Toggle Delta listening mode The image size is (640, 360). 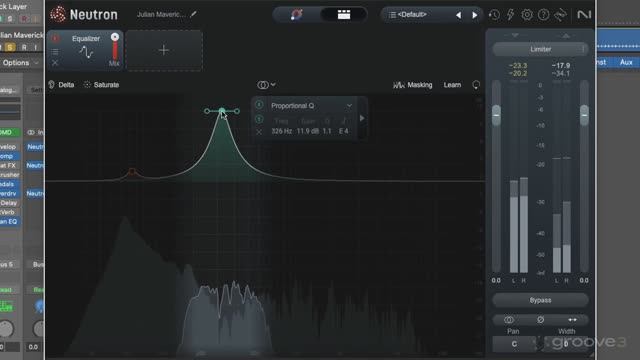(x=62, y=85)
